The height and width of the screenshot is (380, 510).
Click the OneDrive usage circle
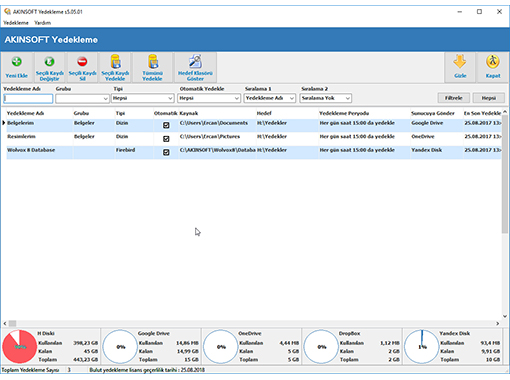click(x=221, y=347)
